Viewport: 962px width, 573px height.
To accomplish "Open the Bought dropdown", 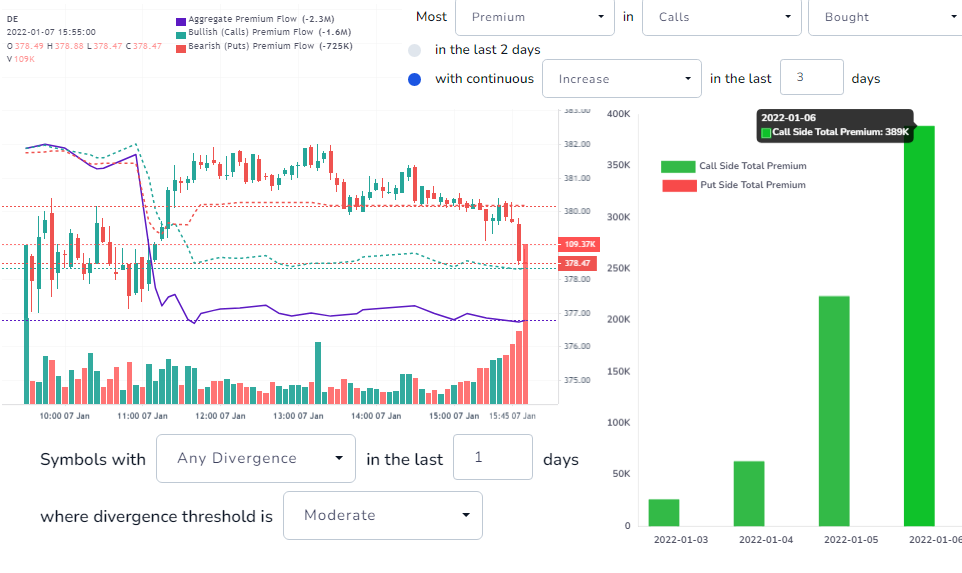I will click(x=887, y=17).
